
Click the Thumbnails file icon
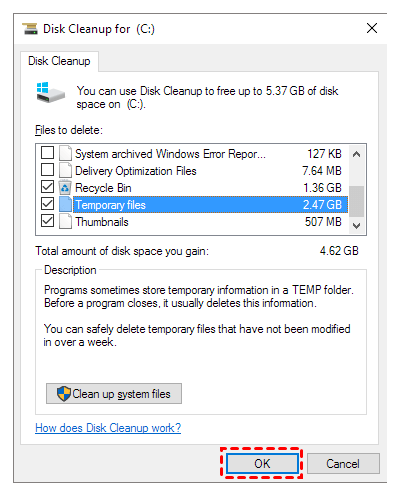65,221
